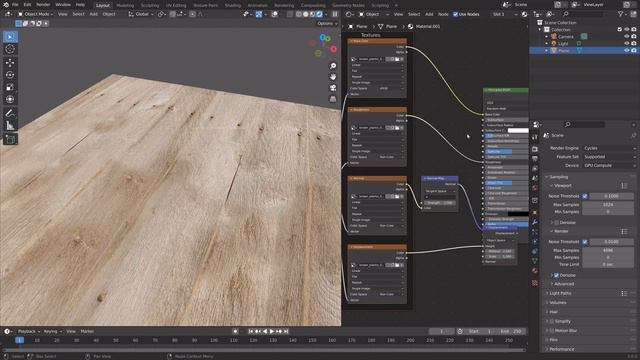Switch to rendered viewport shading
This screenshot has height=360, width=640.
319,14
